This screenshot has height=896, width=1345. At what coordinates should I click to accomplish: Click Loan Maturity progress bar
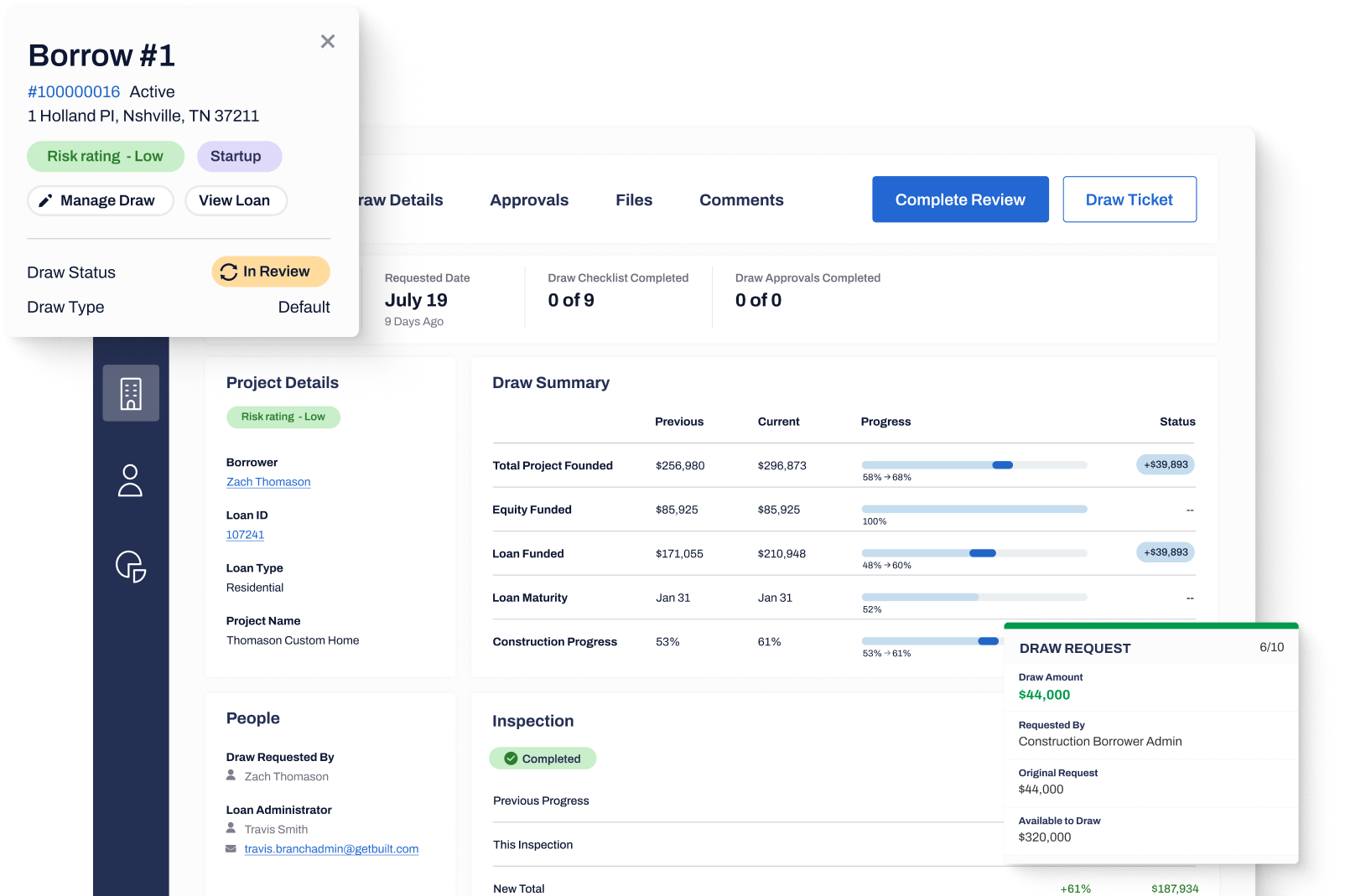coord(974,598)
